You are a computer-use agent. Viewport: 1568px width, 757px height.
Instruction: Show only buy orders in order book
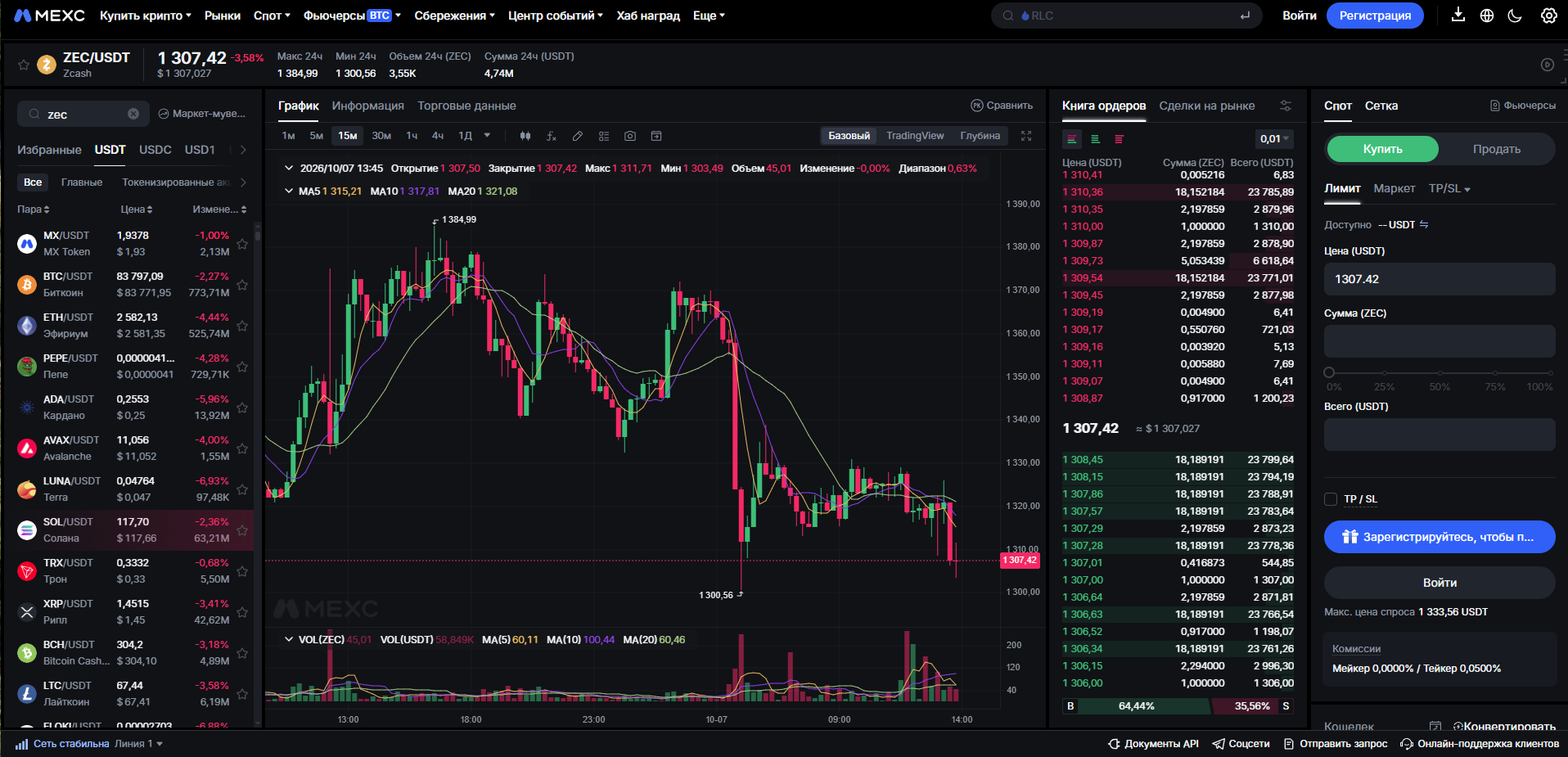coord(1095,139)
